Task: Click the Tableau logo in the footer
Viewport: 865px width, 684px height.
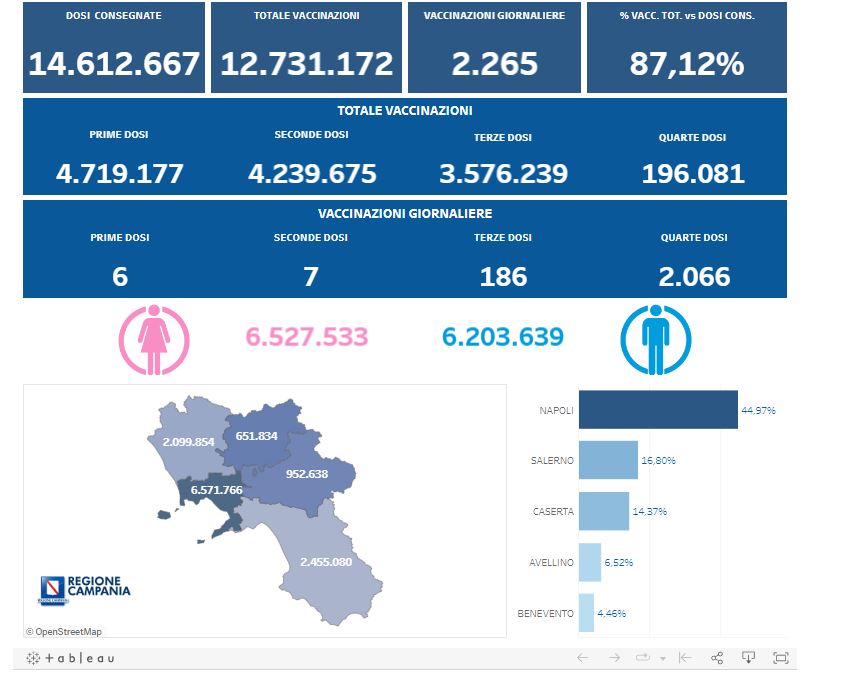Action: pyautogui.click(x=70, y=658)
